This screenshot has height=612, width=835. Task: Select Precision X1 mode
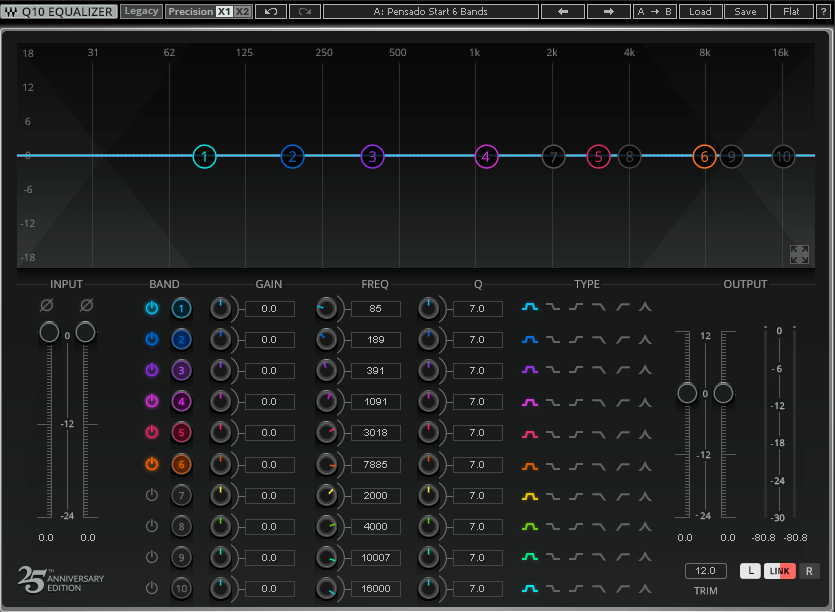point(224,11)
